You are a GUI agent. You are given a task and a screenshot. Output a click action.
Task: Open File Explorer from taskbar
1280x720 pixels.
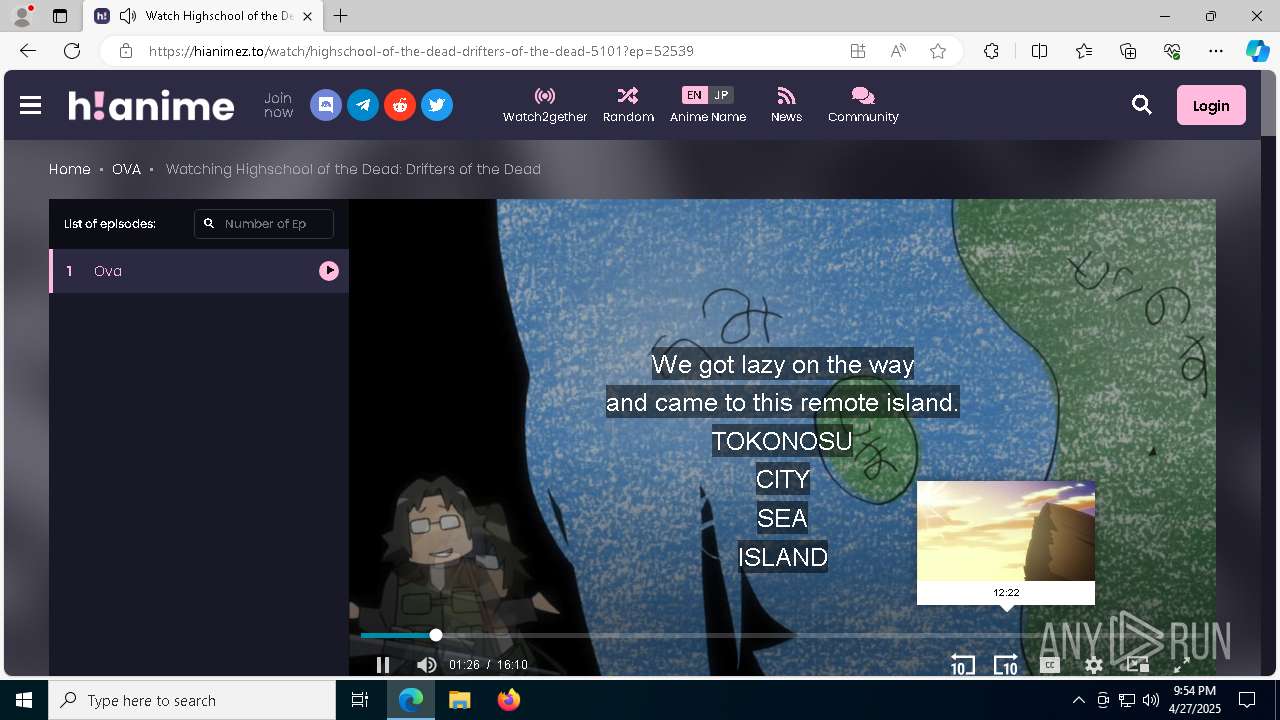click(x=459, y=700)
